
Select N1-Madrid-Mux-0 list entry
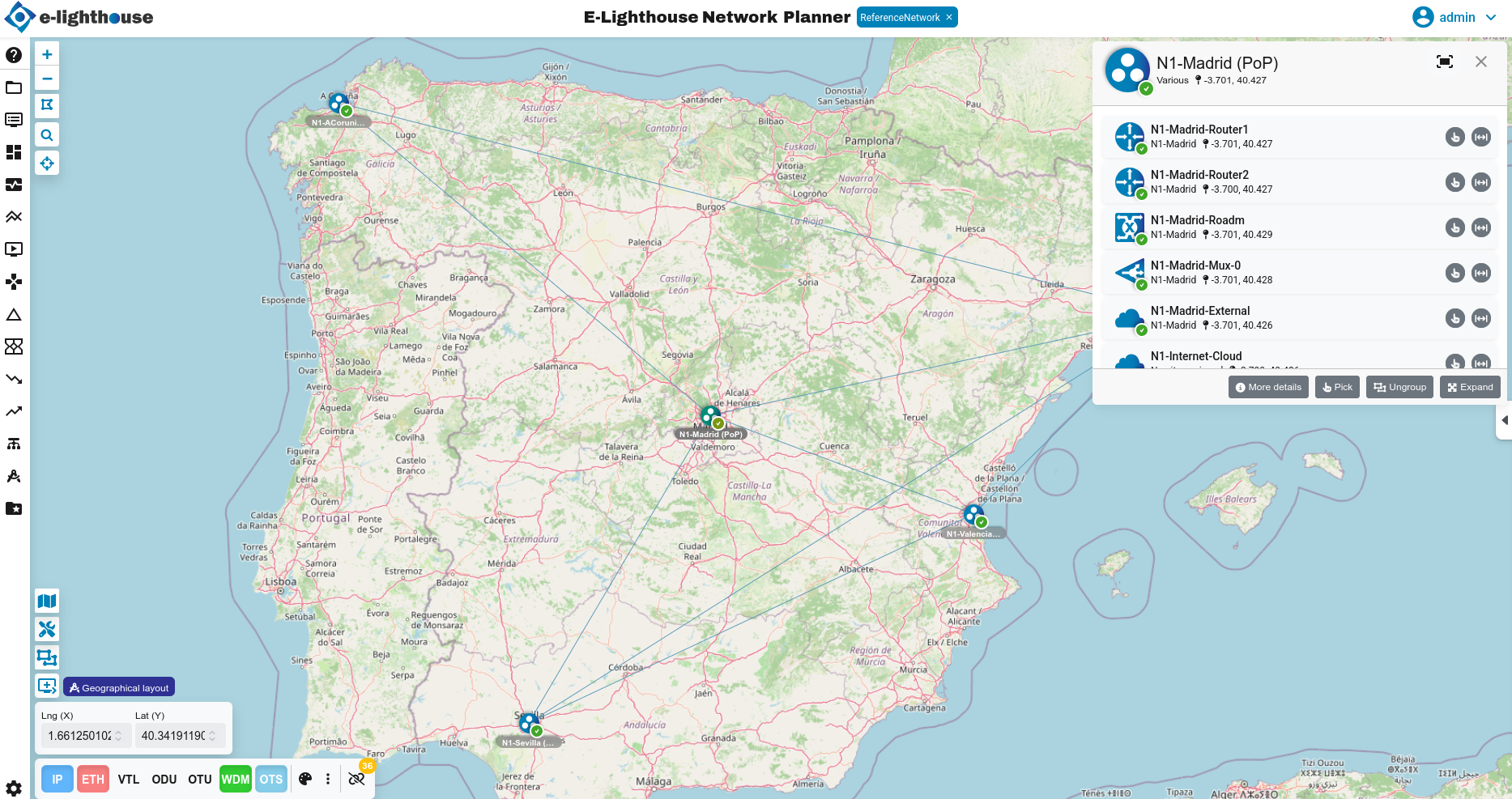point(1299,272)
